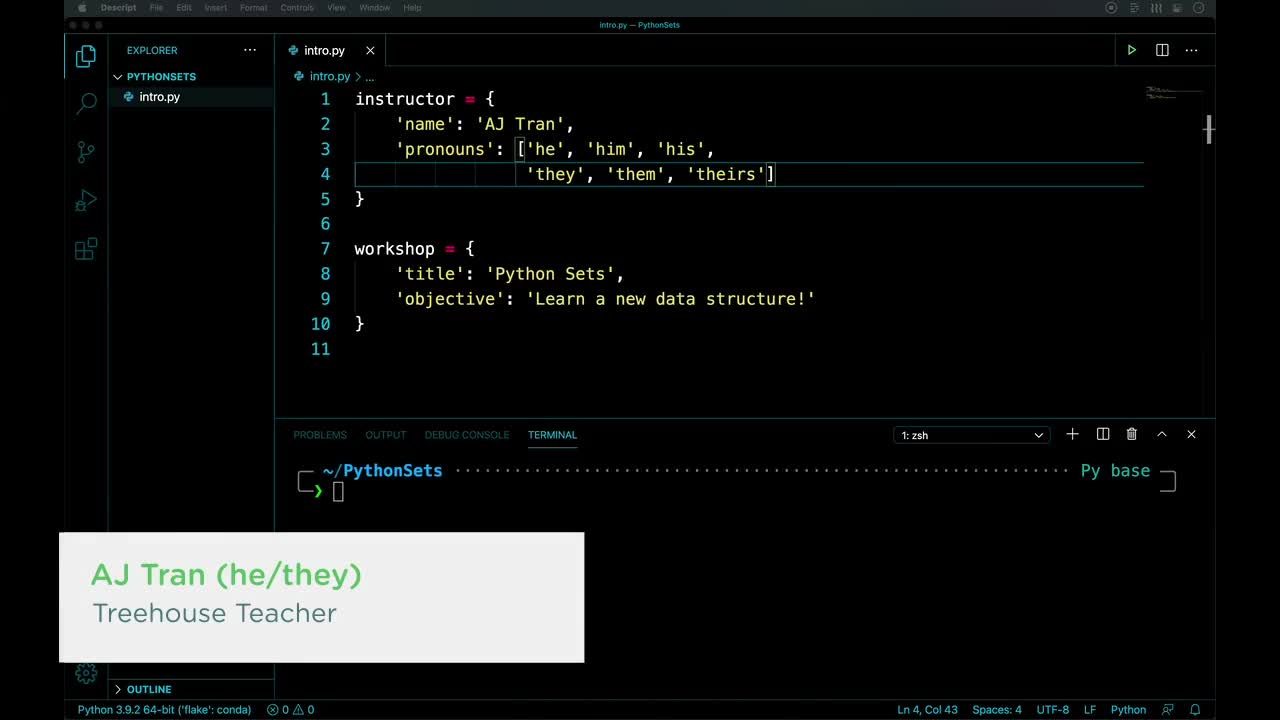Click the Python 3.9.2 interpreter in status bar

tap(163, 709)
